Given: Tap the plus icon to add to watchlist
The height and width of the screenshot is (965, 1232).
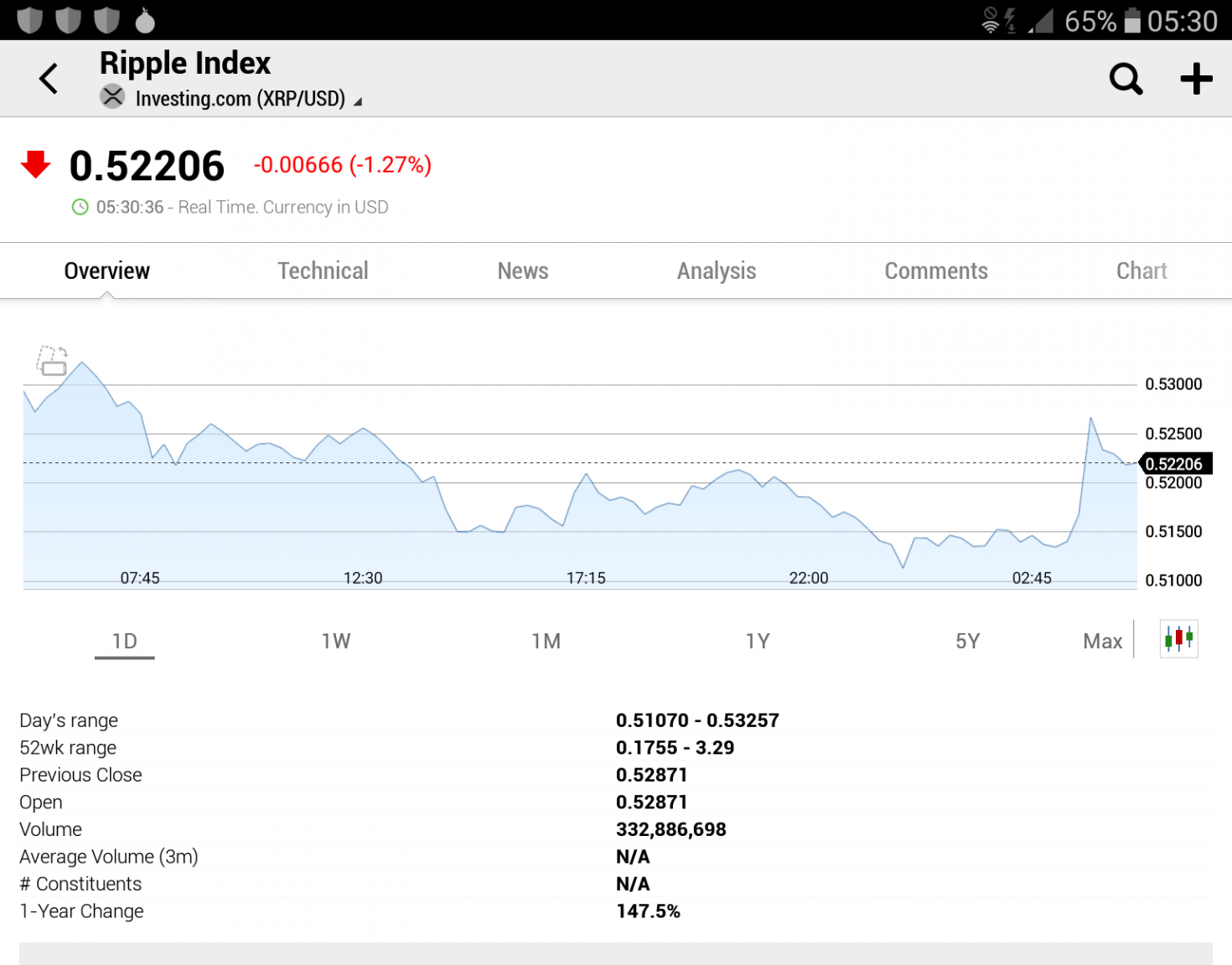Looking at the screenshot, I should click(x=1196, y=79).
